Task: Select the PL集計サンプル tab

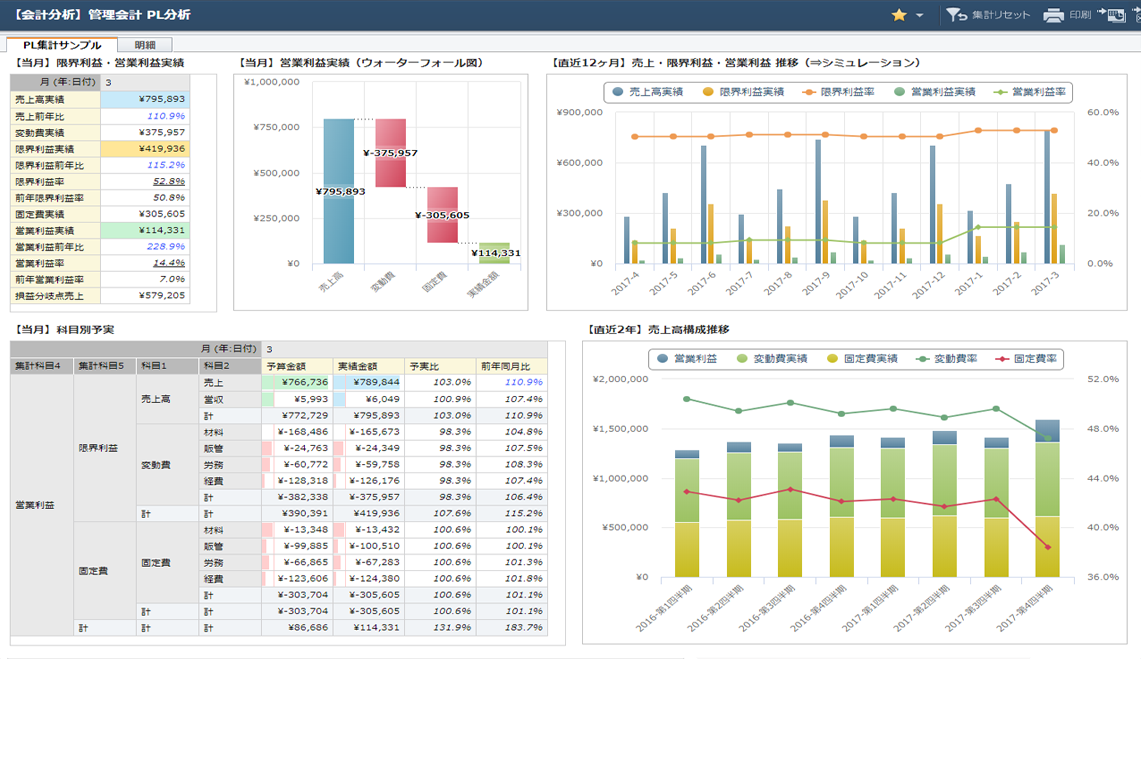Action: (x=62, y=45)
